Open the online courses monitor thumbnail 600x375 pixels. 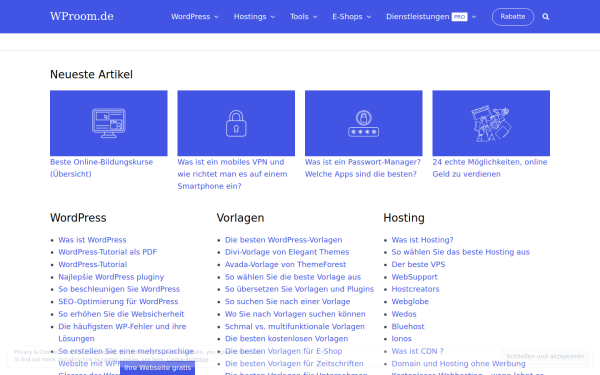[x=109, y=123]
